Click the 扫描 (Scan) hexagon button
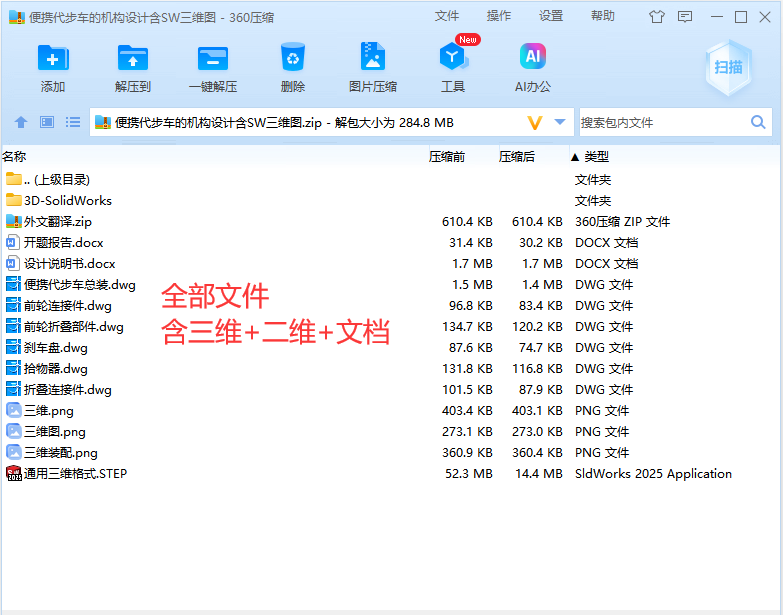 point(728,67)
